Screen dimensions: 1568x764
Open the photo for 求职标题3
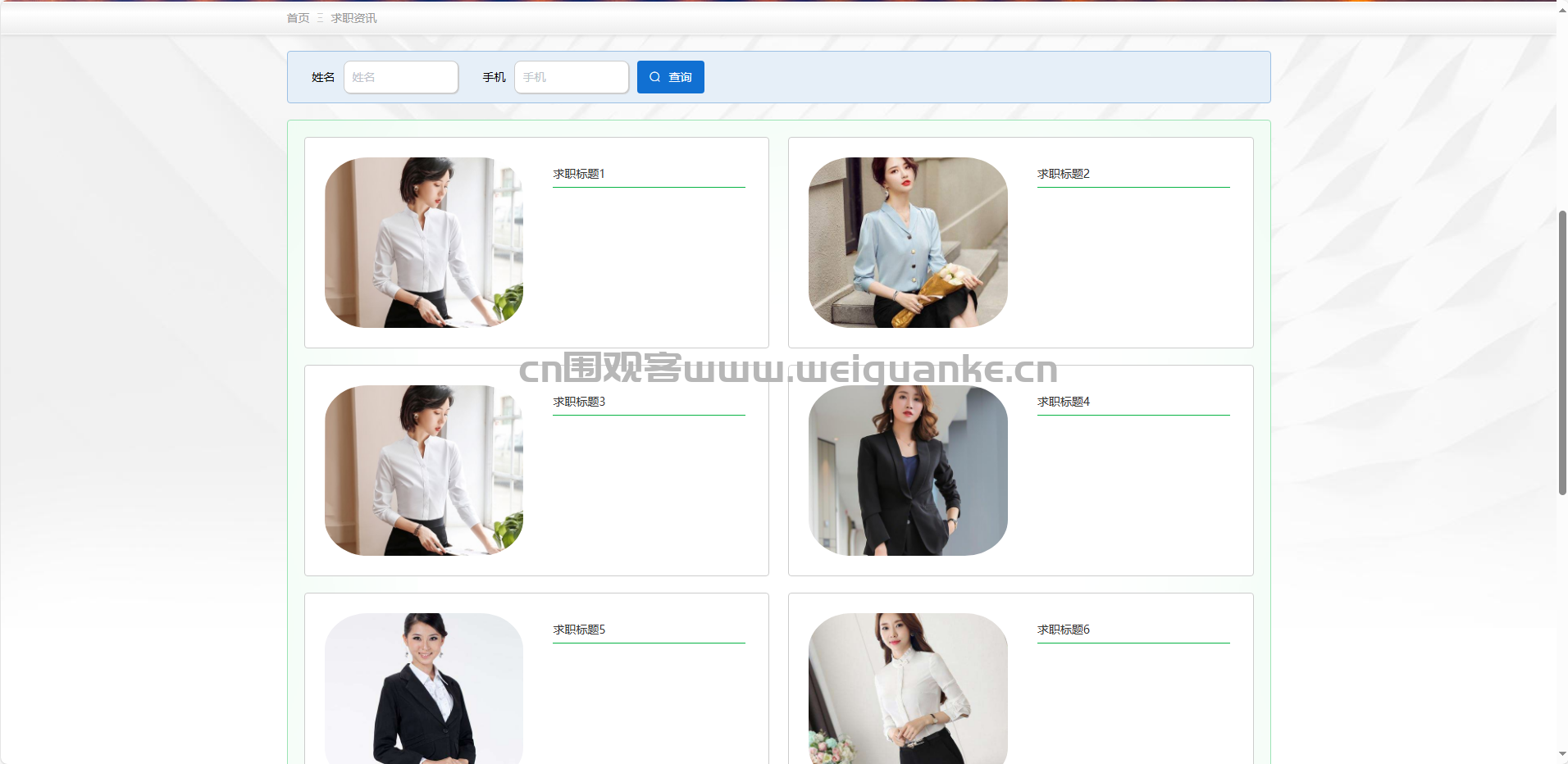tap(424, 471)
